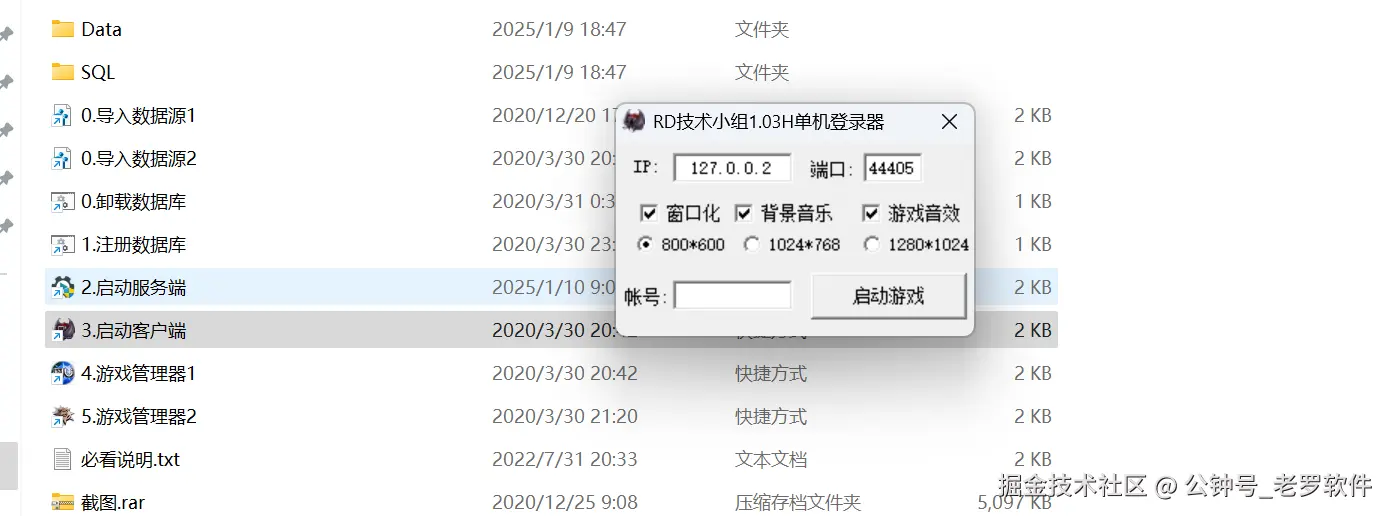Select the Data folder icon

point(63,29)
